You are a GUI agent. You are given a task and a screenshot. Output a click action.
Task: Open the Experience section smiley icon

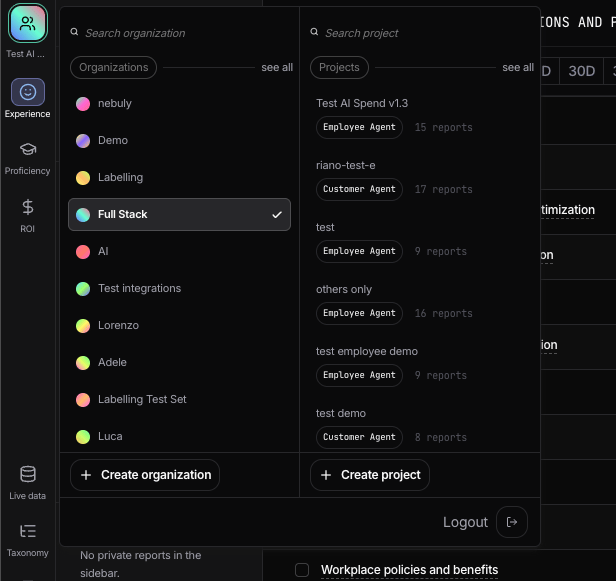pyautogui.click(x=28, y=92)
